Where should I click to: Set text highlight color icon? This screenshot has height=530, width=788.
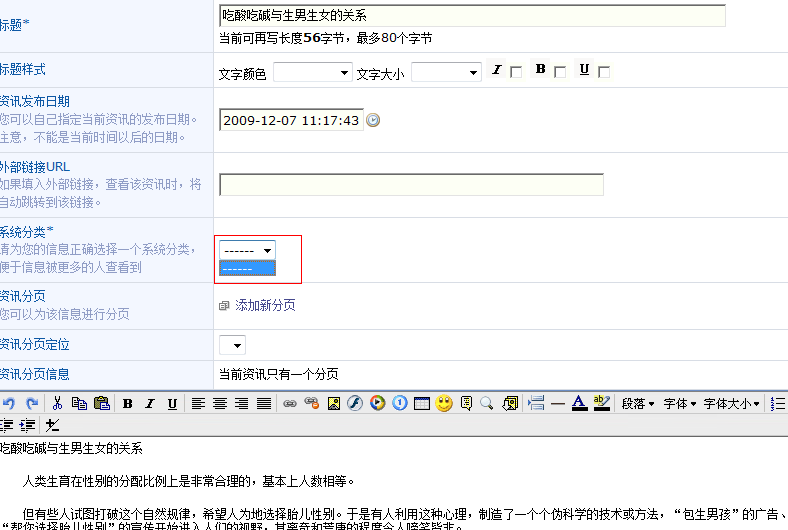(602, 403)
